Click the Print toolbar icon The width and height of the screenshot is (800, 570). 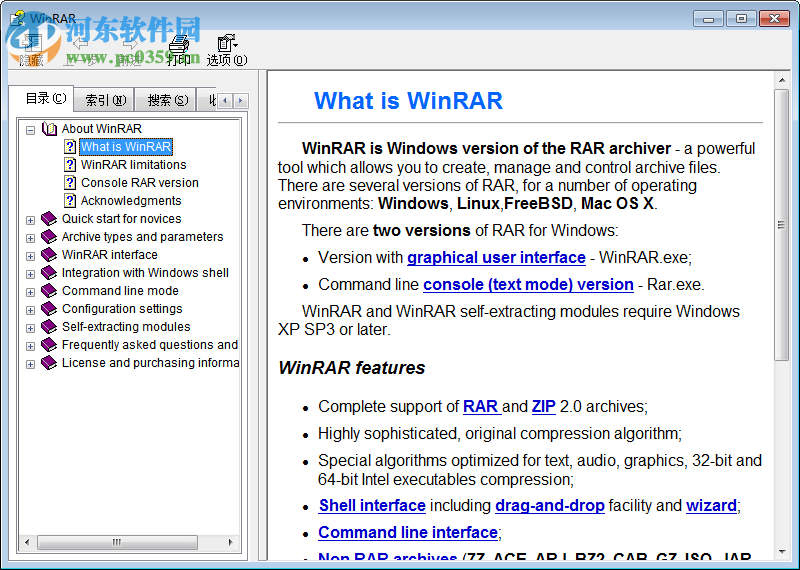(179, 45)
